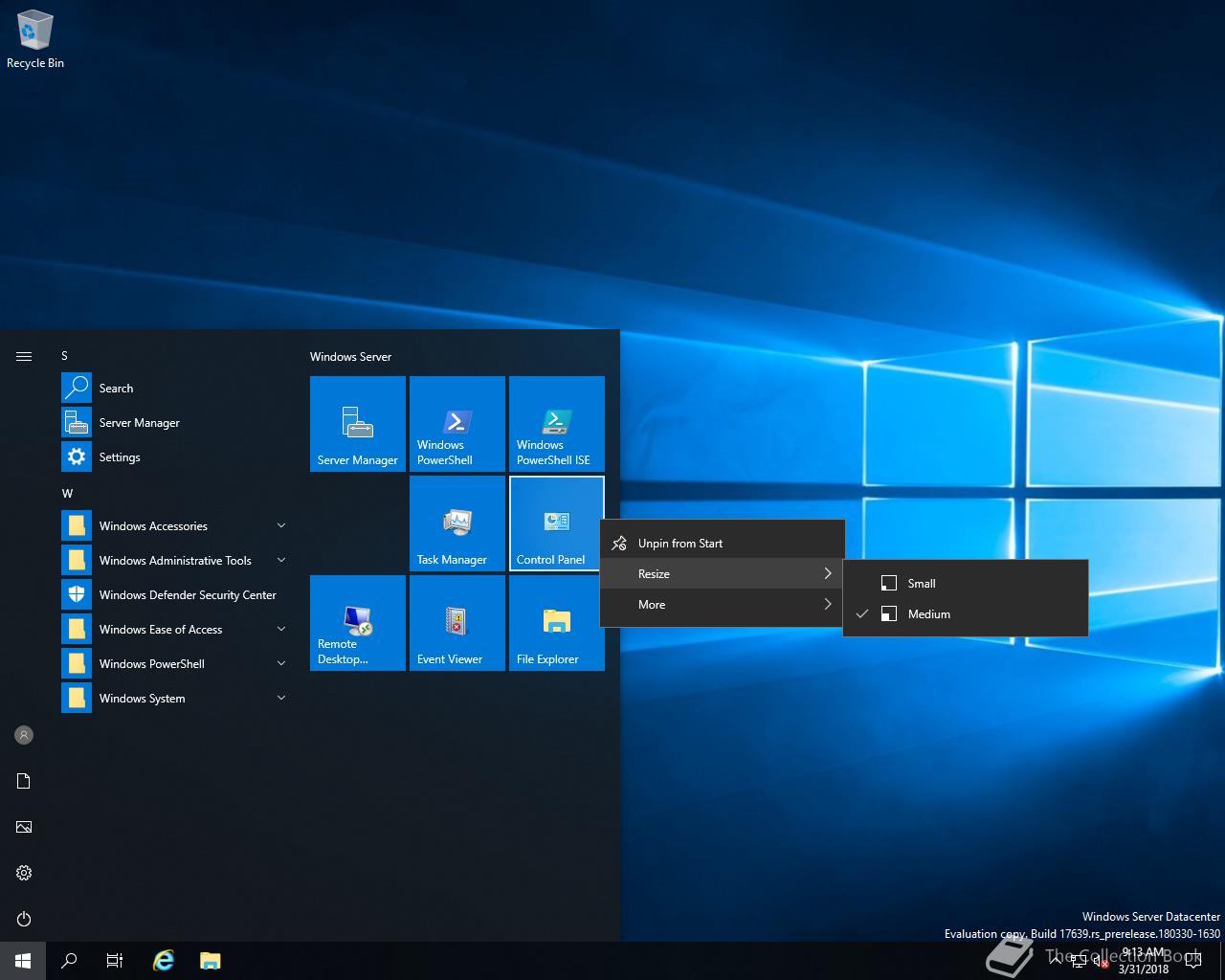Open the Server Manager tile
The height and width of the screenshot is (980, 1225).
click(358, 424)
